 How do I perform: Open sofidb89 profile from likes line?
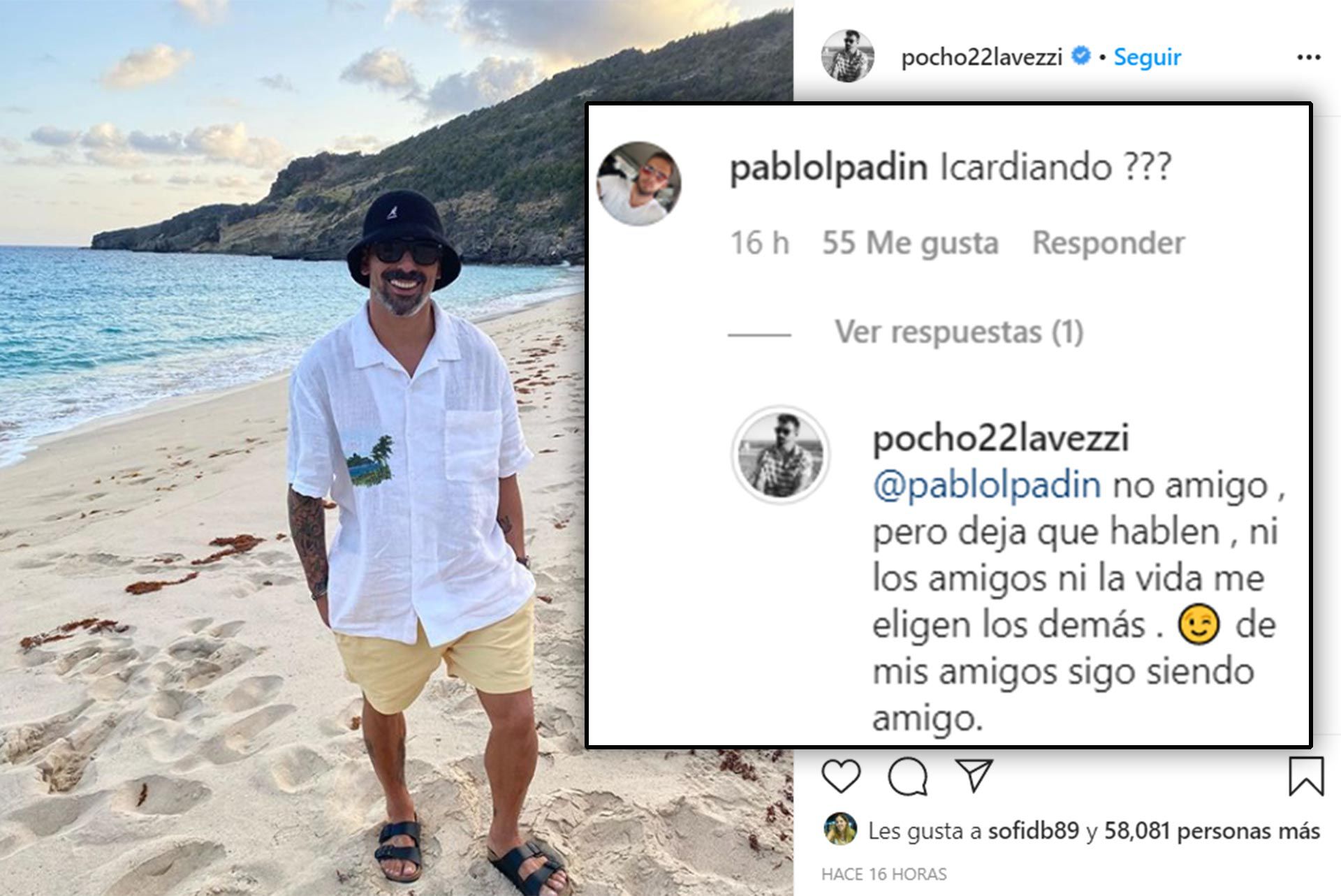pos(1033,830)
